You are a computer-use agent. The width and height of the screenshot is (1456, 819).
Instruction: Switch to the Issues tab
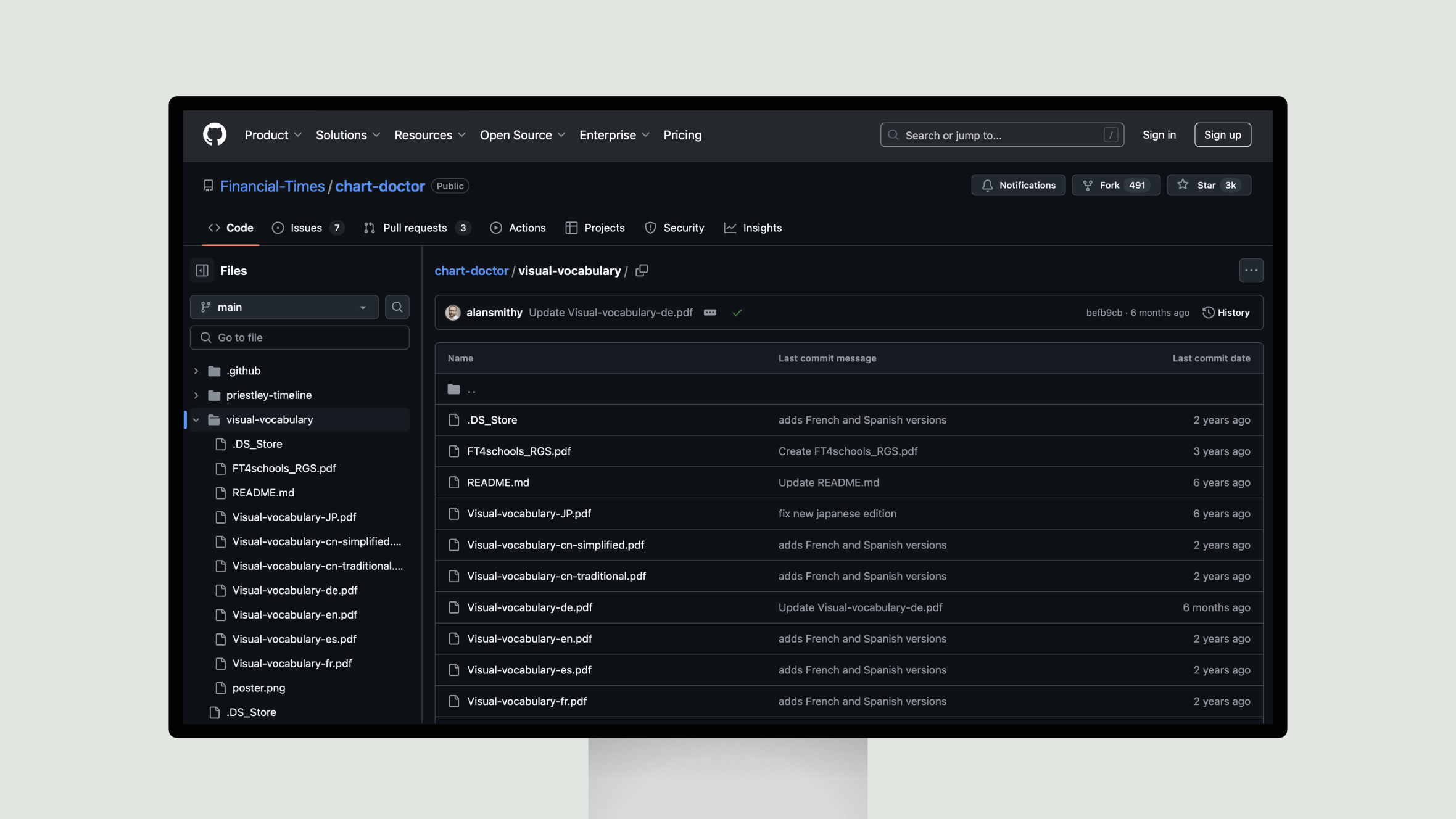click(x=306, y=227)
